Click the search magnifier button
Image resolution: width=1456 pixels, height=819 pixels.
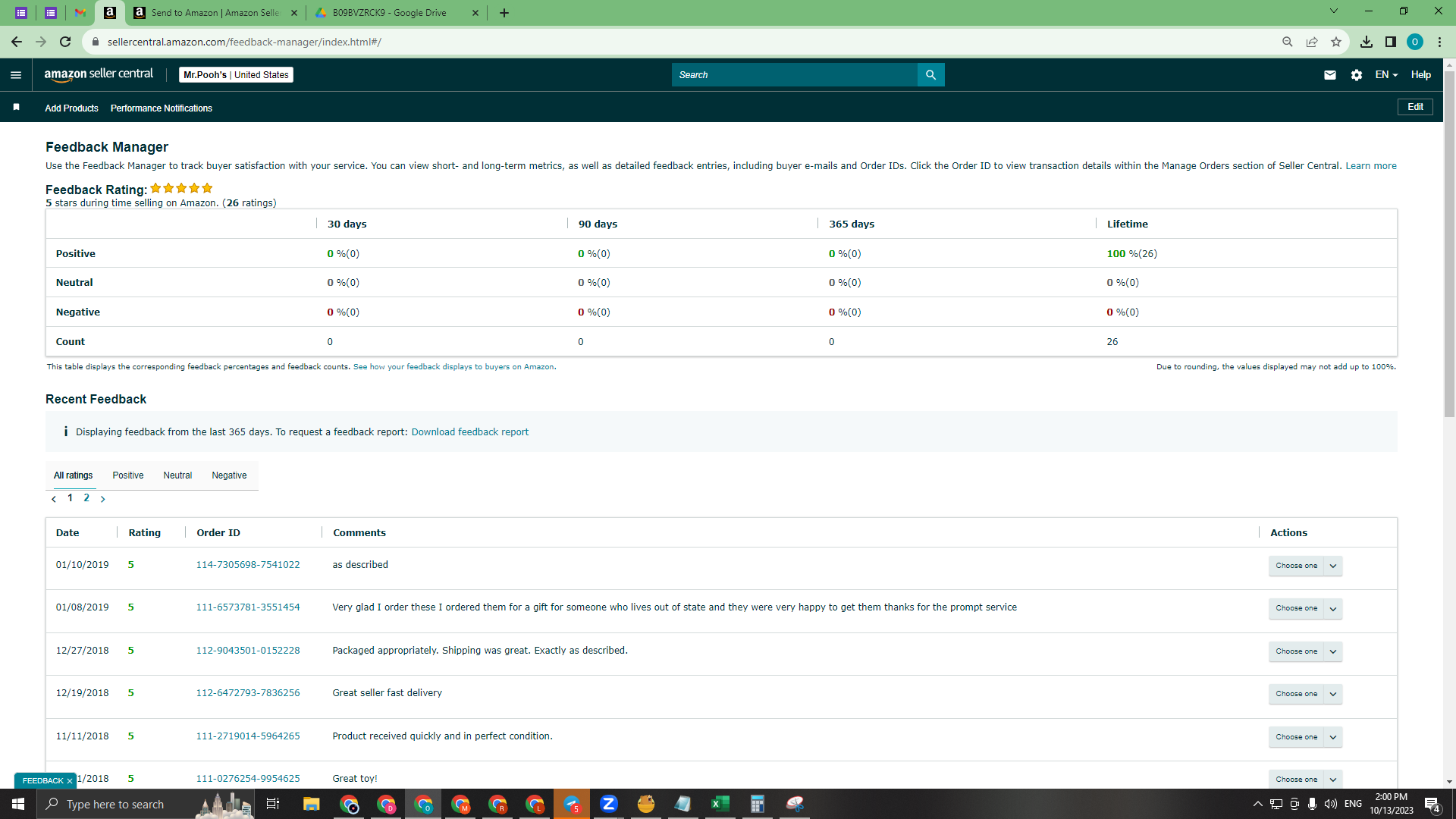[930, 75]
